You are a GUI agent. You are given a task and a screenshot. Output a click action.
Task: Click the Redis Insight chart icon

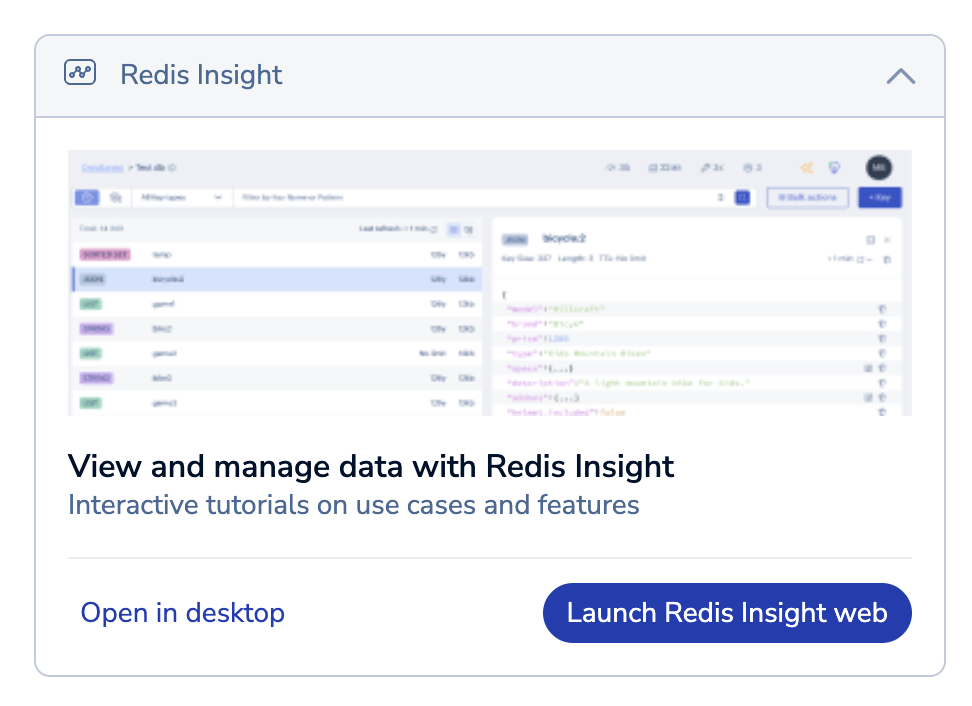80,73
